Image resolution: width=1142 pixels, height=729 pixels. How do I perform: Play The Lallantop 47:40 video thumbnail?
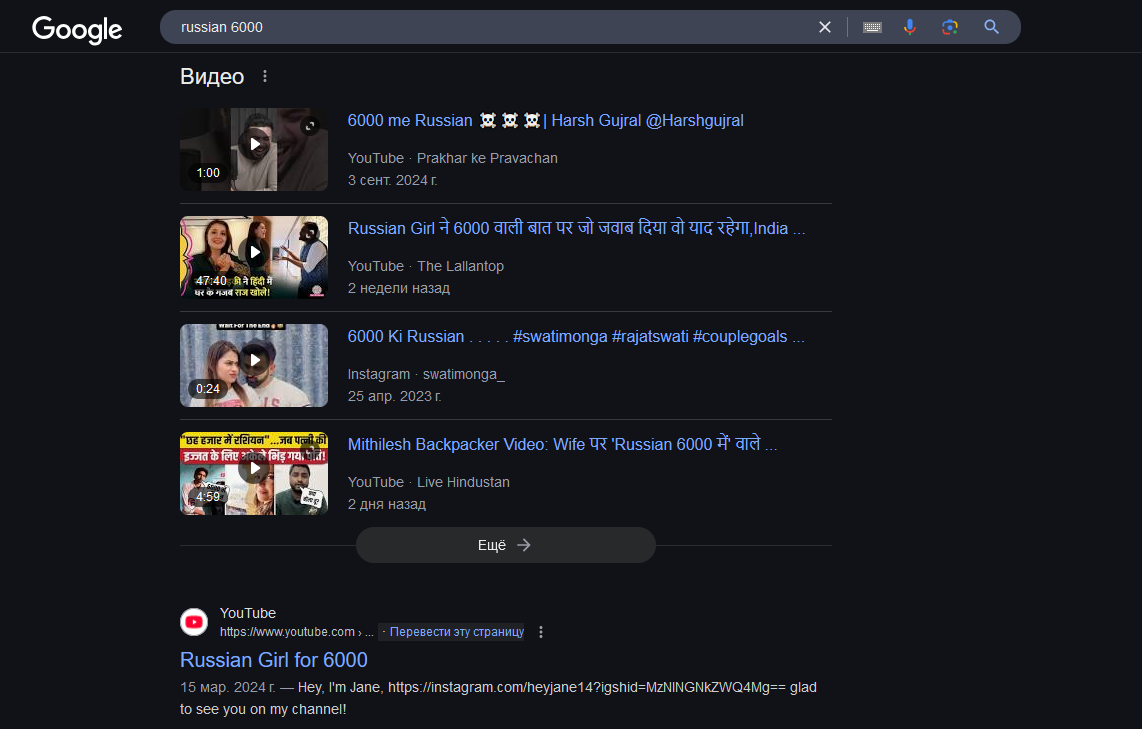(x=253, y=257)
